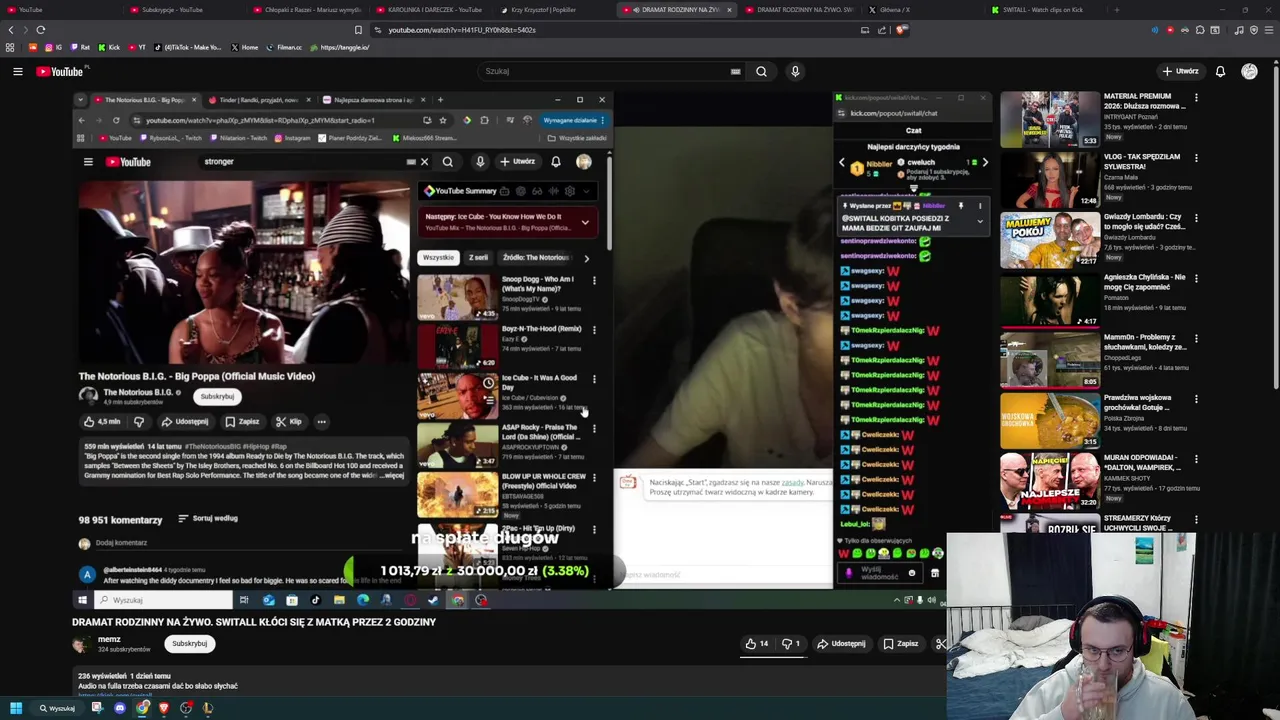Click the video title DRAMAT RODZINNY NA ŻYWO
The image size is (1280, 720).
[254, 622]
